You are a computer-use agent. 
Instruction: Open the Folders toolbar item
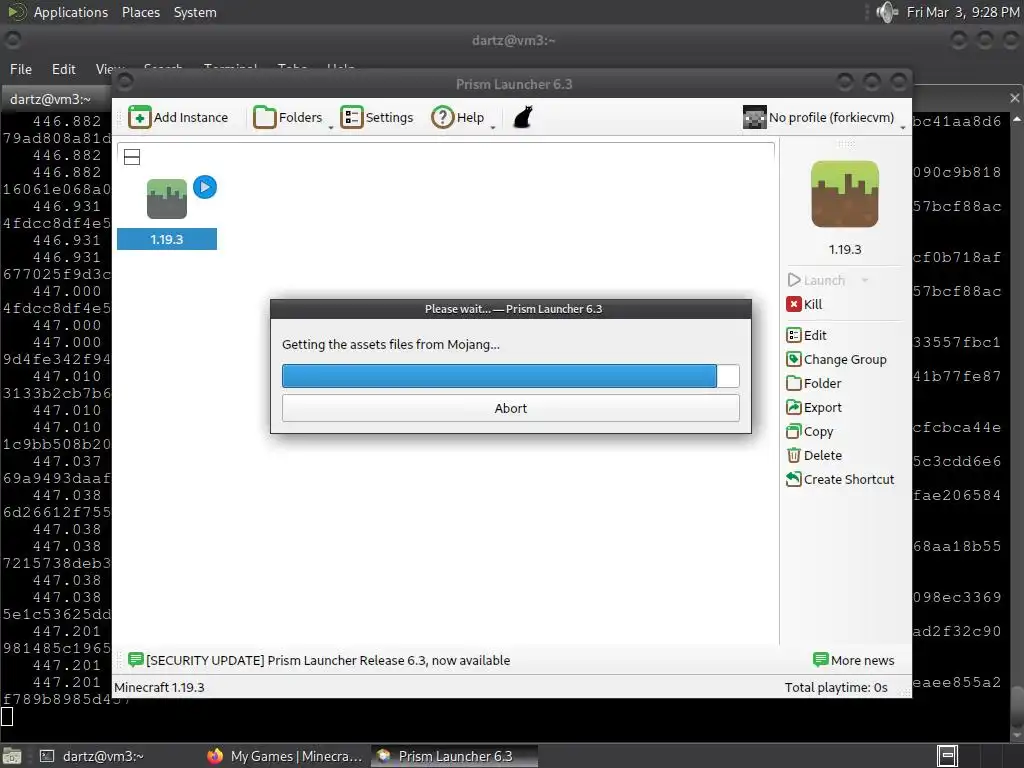coord(287,118)
